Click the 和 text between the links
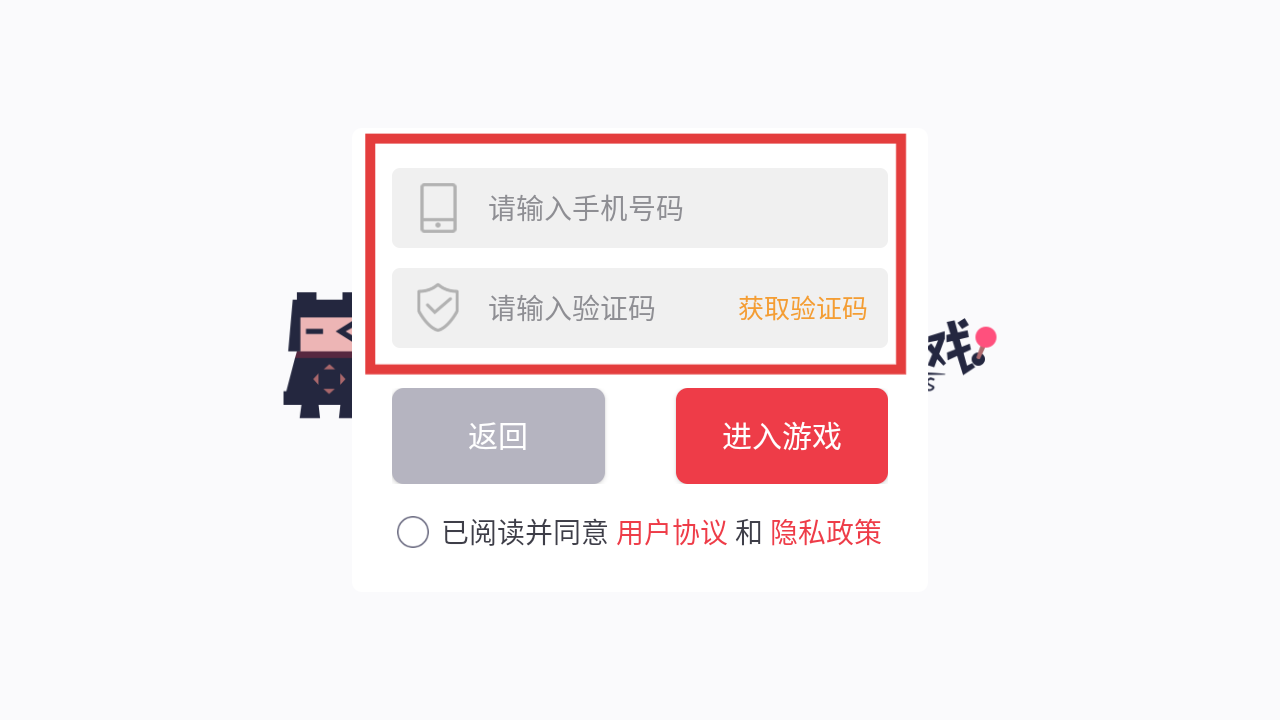Viewport: 1280px width, 720px height. coord(749,532)
